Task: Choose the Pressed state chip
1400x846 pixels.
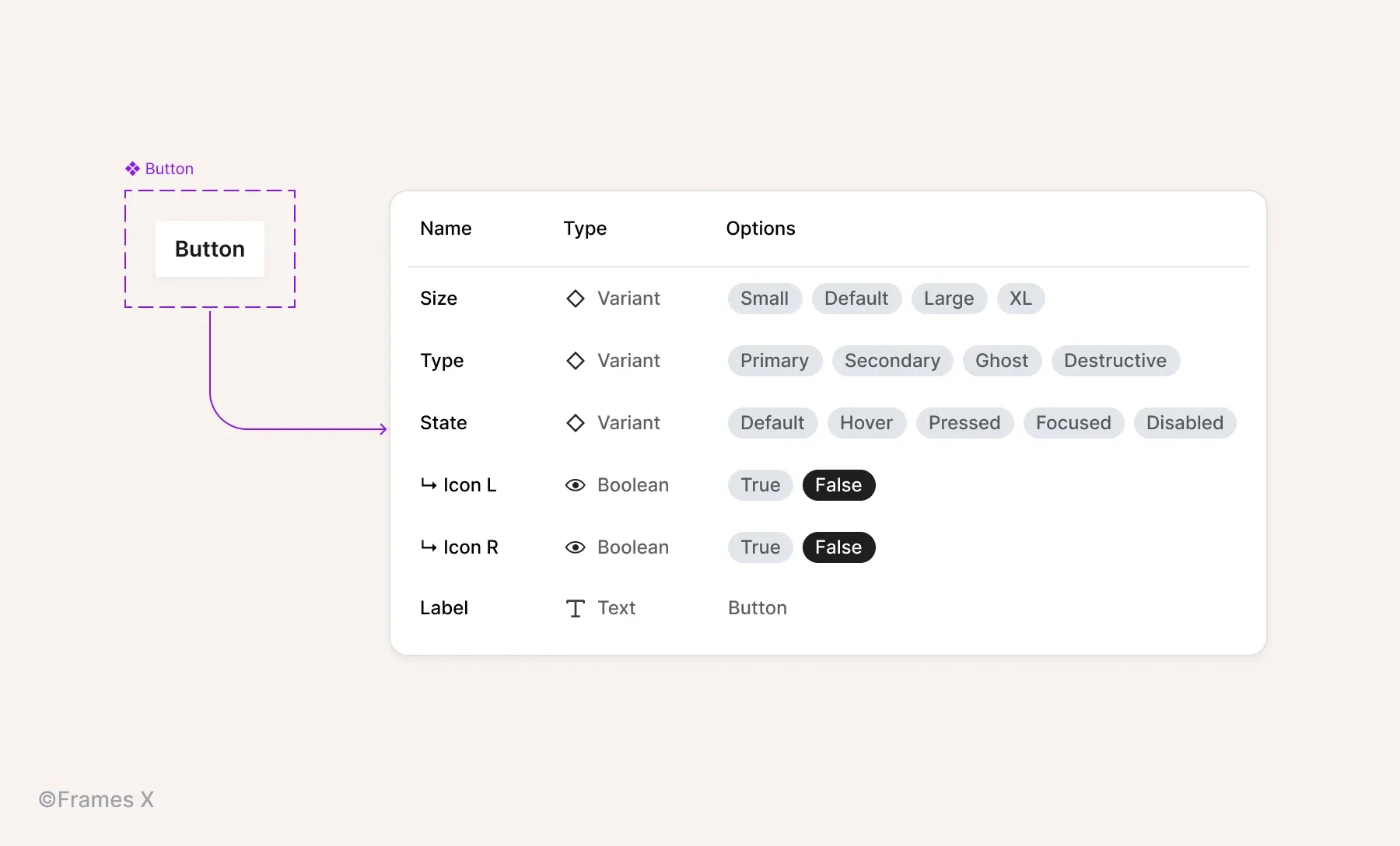Action: coord(964,423)
